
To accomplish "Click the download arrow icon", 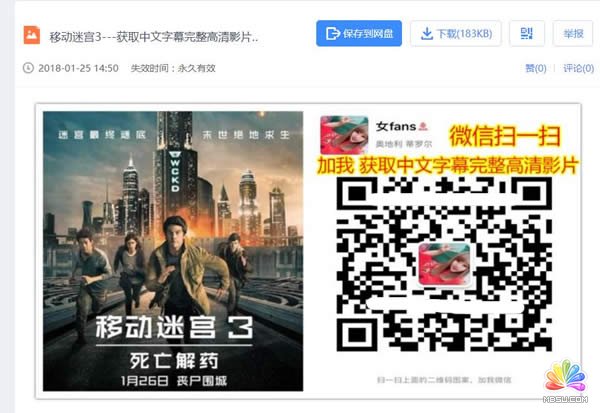I will (427, 34).
